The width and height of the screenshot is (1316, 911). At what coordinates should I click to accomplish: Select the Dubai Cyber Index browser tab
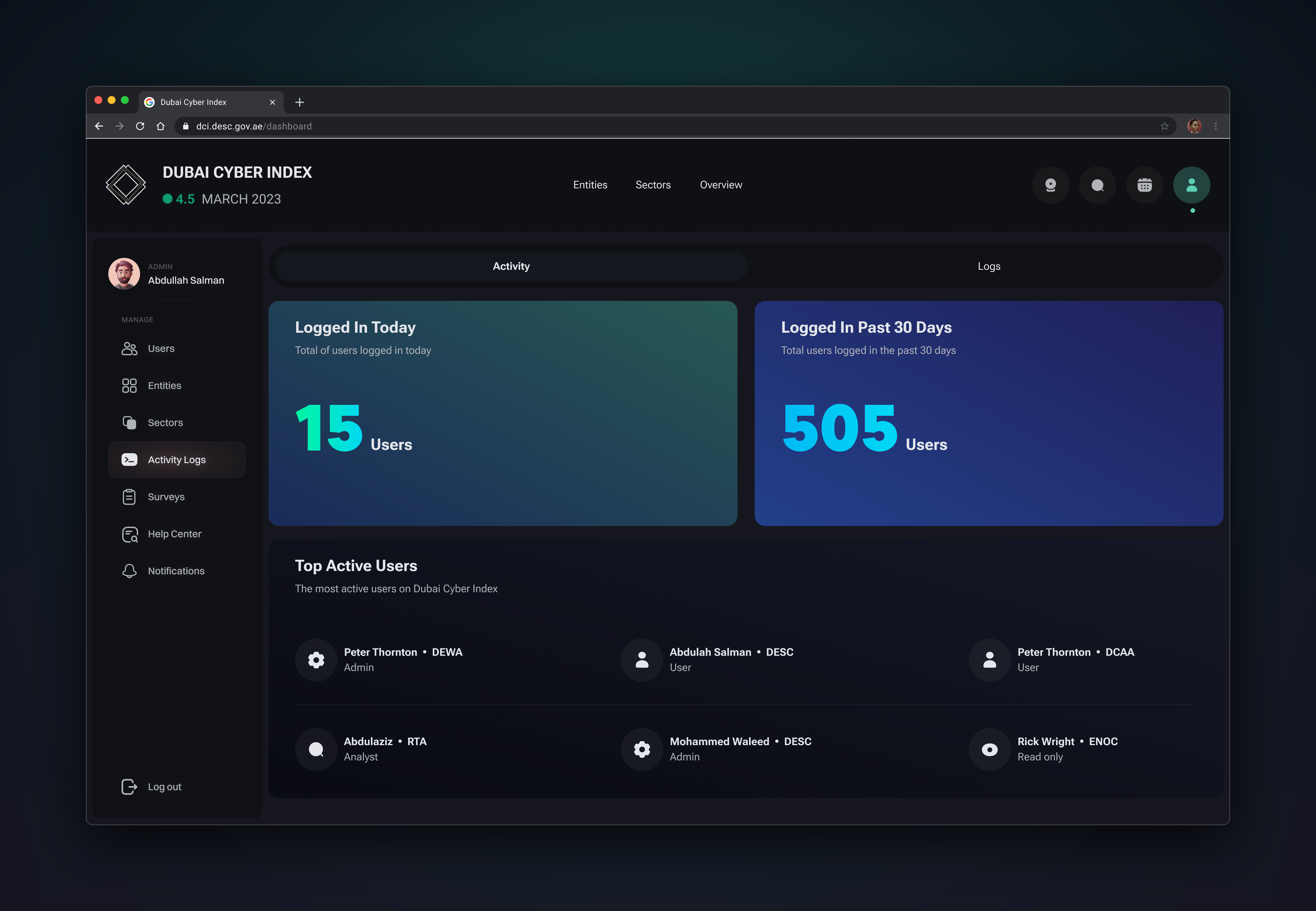211,102
